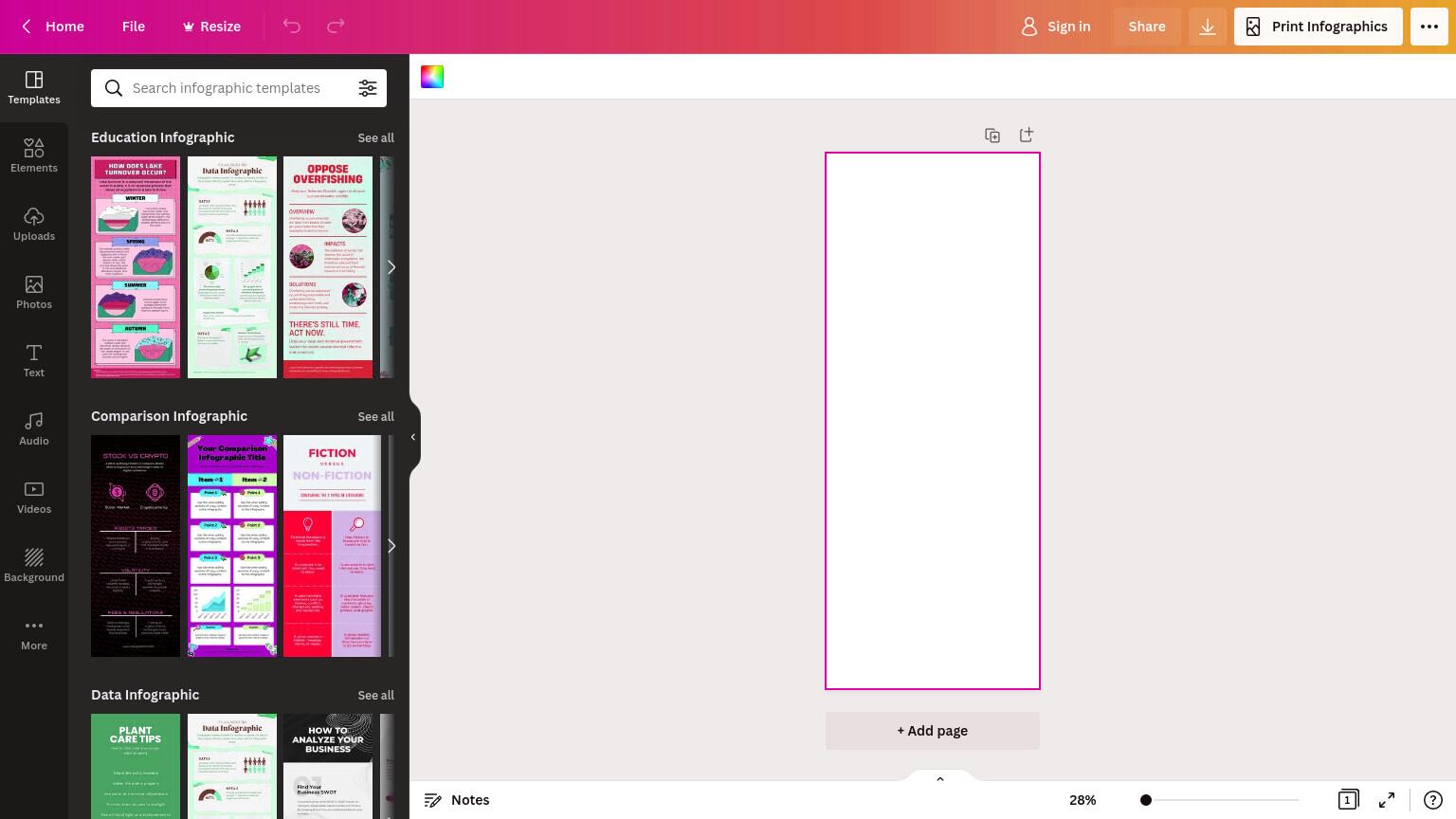Click the 28% zoom level

click(x=1083, y=800)
